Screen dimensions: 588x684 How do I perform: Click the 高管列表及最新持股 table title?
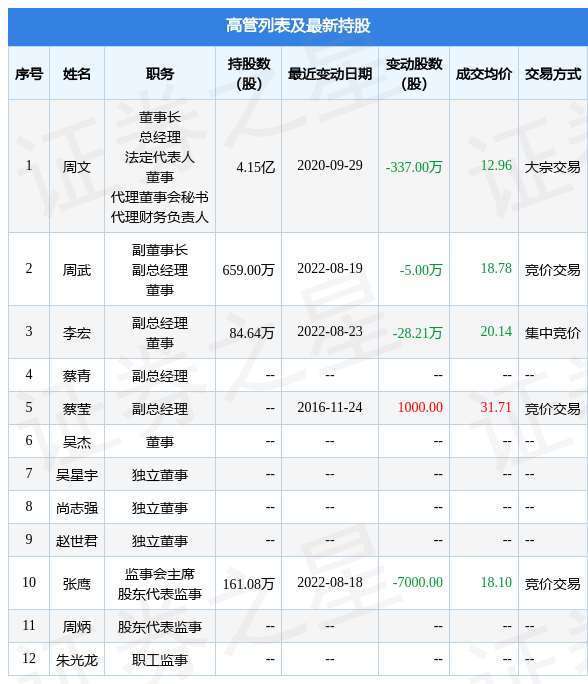coord(298,26)
